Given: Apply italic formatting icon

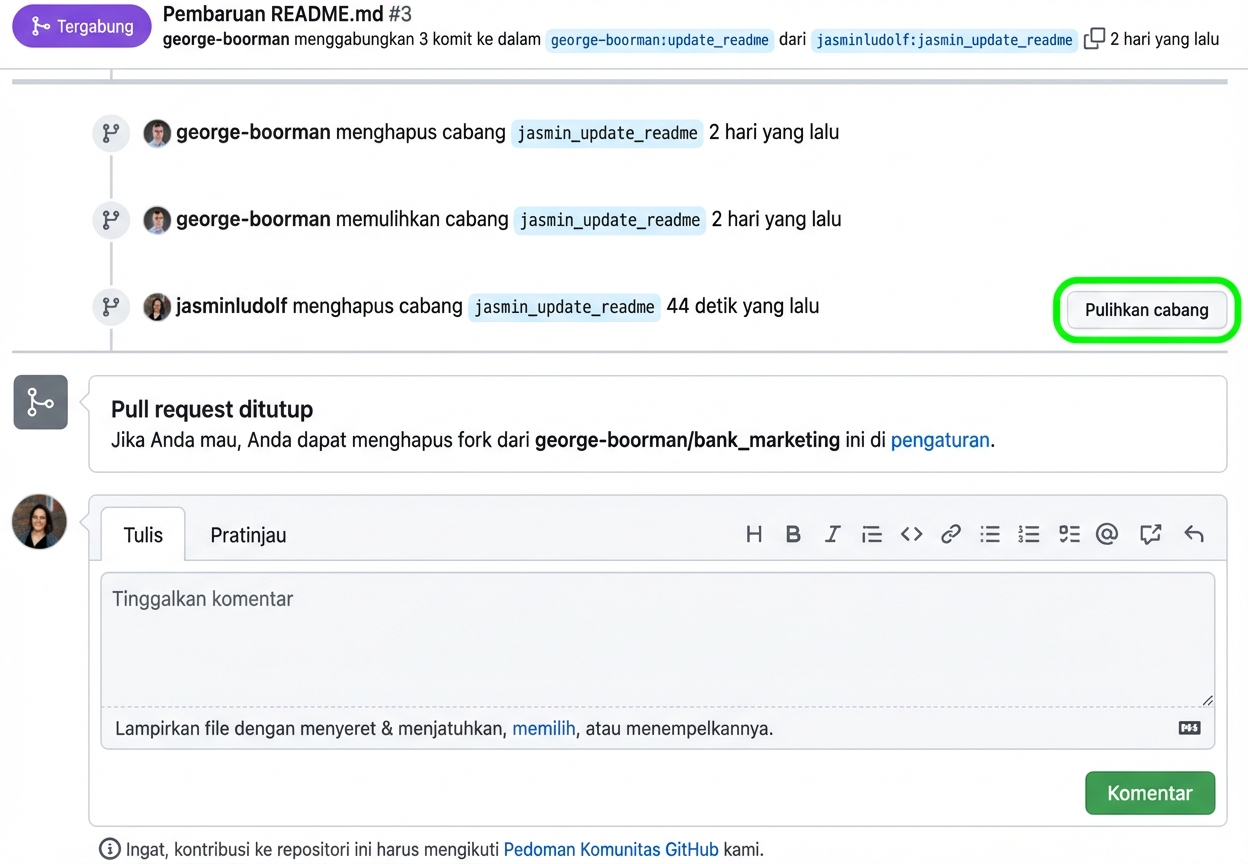Looking at the screenshot, I should [x=832, y=534].
